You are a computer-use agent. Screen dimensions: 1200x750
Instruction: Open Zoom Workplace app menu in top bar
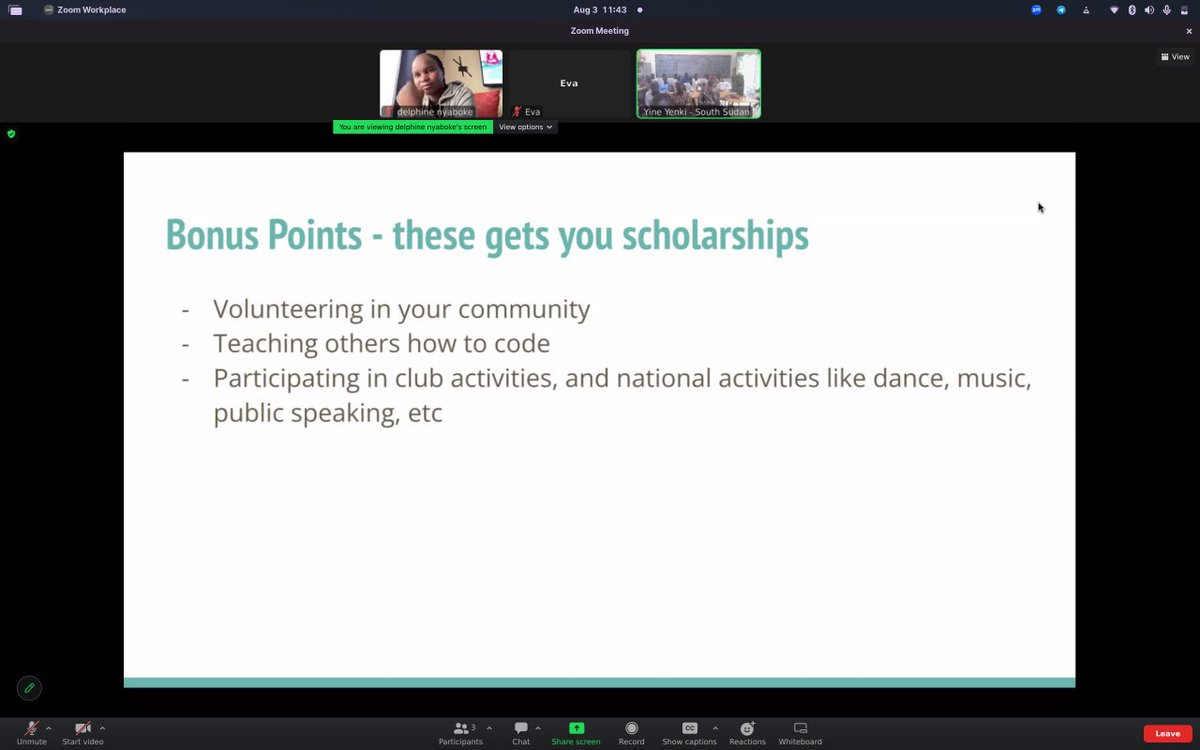(x=85, y=10)
